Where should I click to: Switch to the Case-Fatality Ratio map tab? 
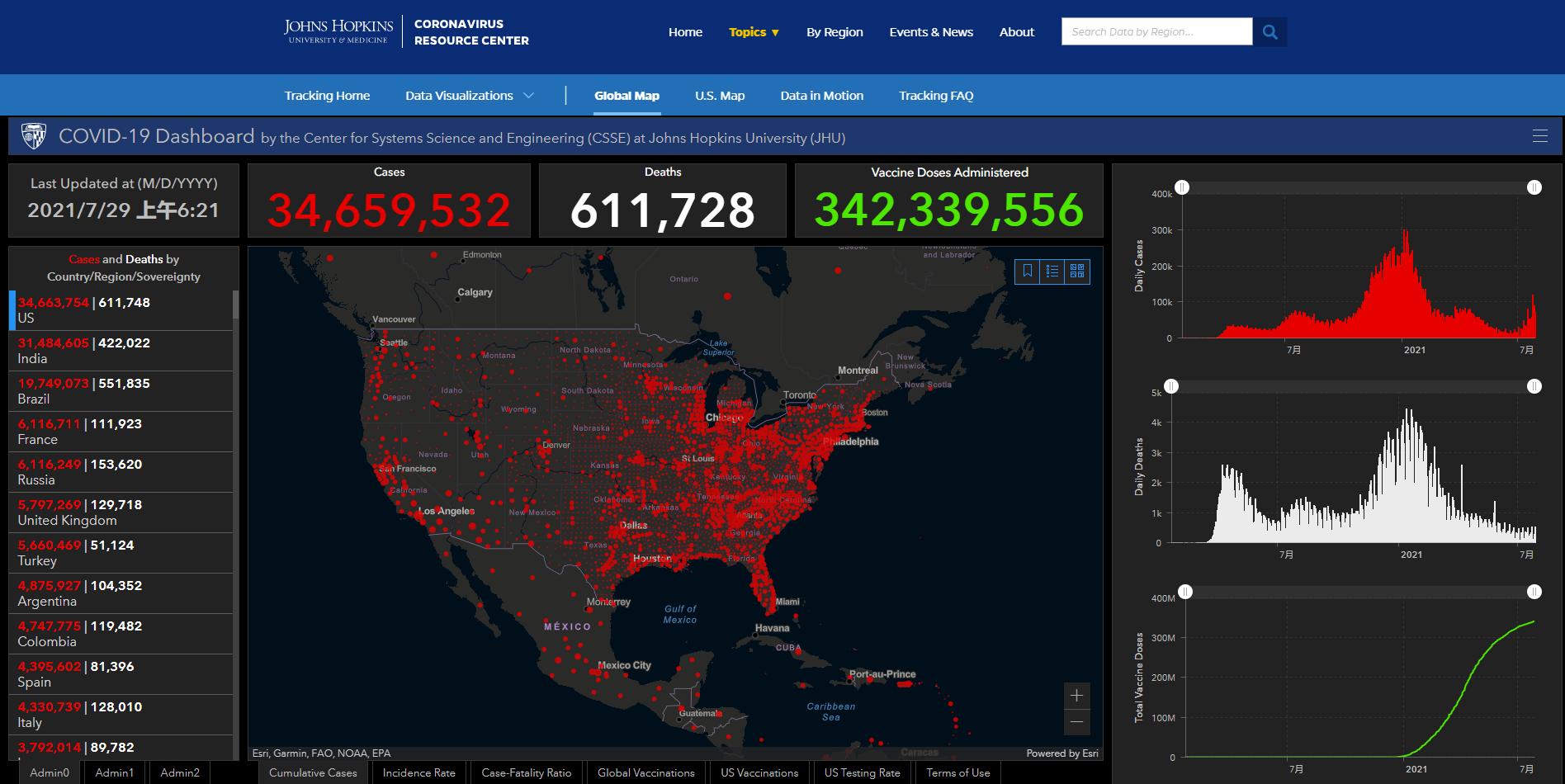tap(527, 772)
